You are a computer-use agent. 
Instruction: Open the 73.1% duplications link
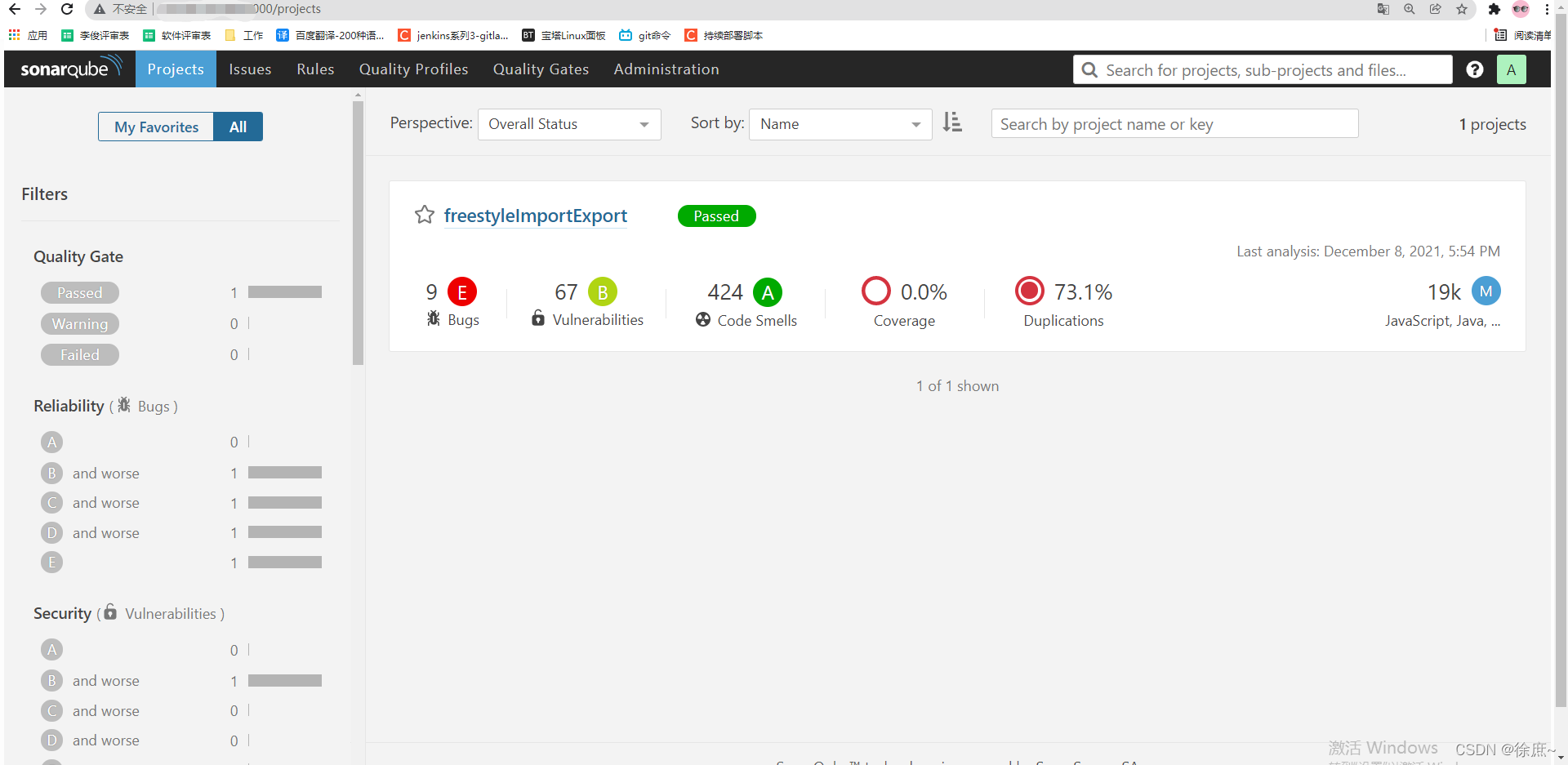(1083, 291)
